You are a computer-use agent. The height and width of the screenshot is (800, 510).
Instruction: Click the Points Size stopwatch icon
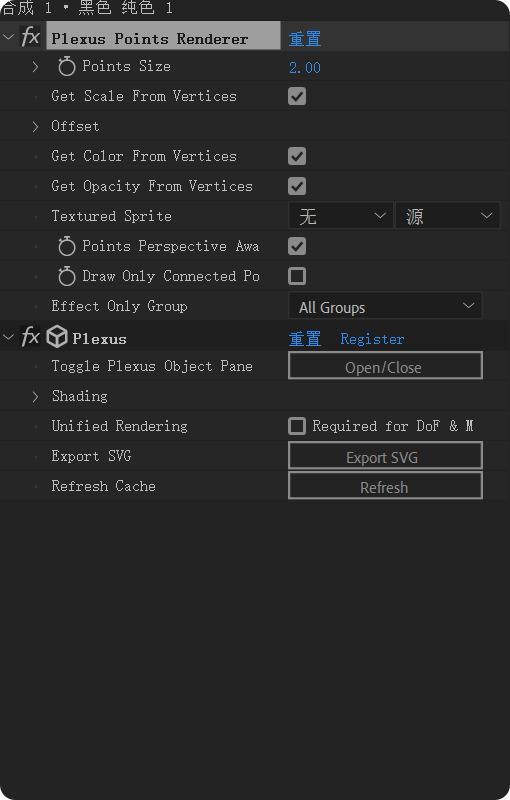[67, 66]
